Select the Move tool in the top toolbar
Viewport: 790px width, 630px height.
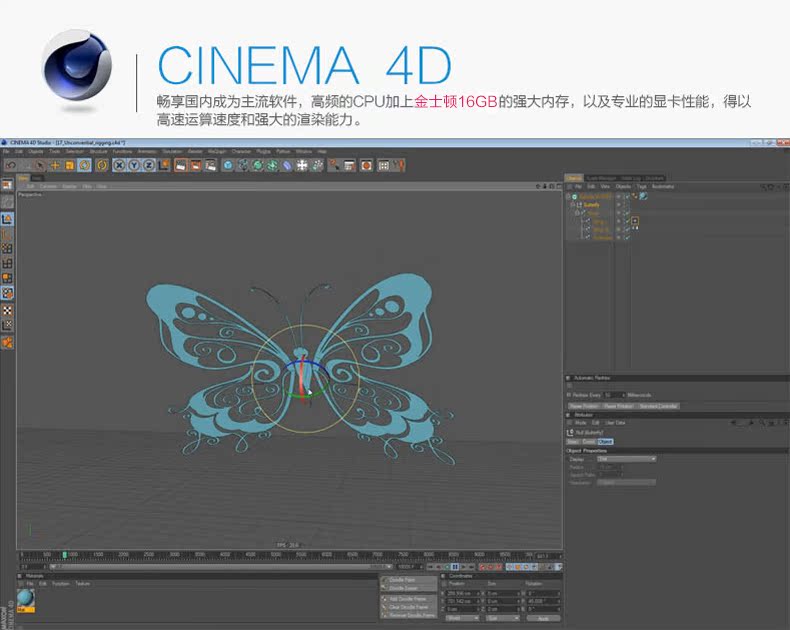pyautogui.click(x=55, y=165)
